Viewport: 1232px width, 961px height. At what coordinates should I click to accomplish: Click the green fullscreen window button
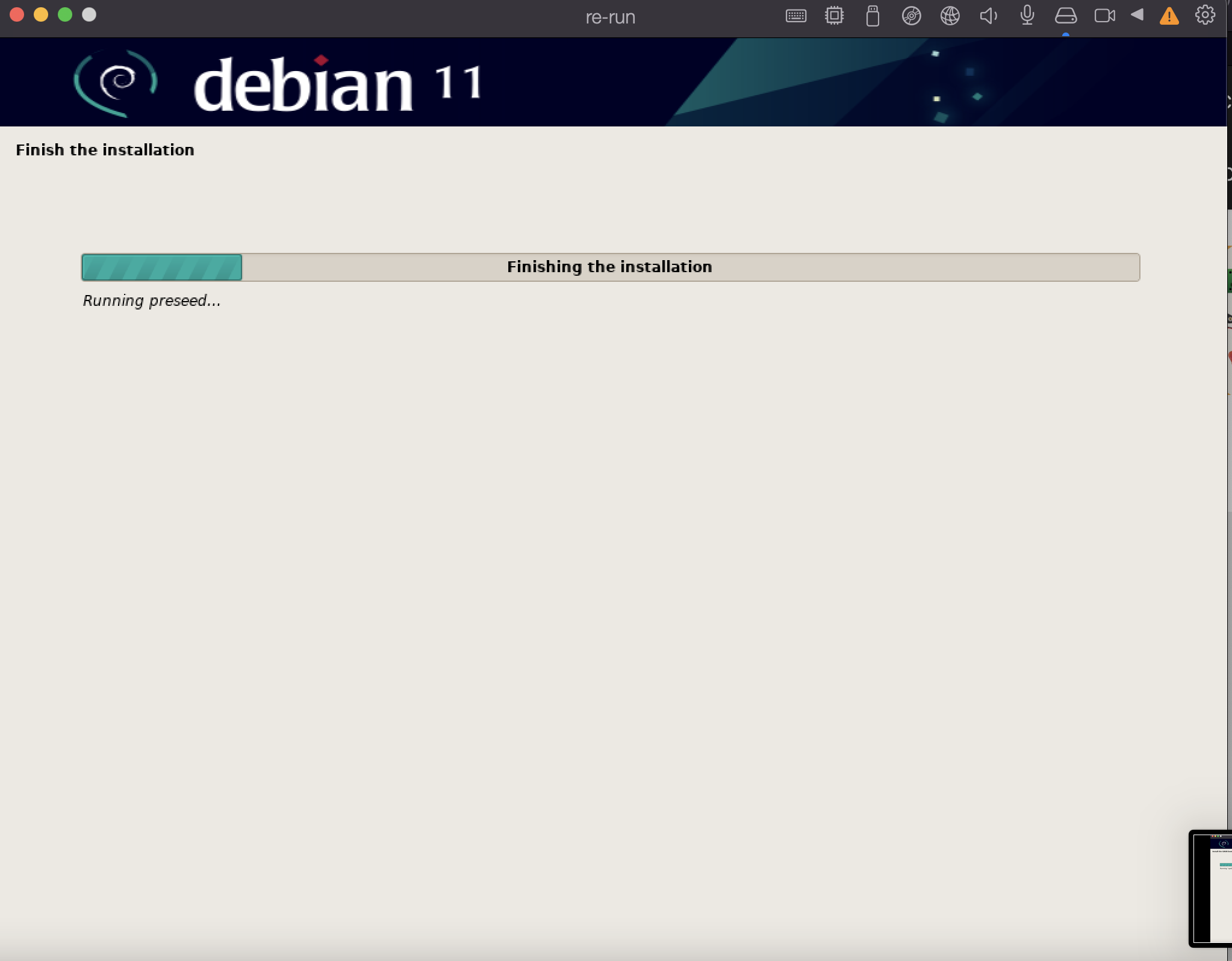[x=65, y=15]
